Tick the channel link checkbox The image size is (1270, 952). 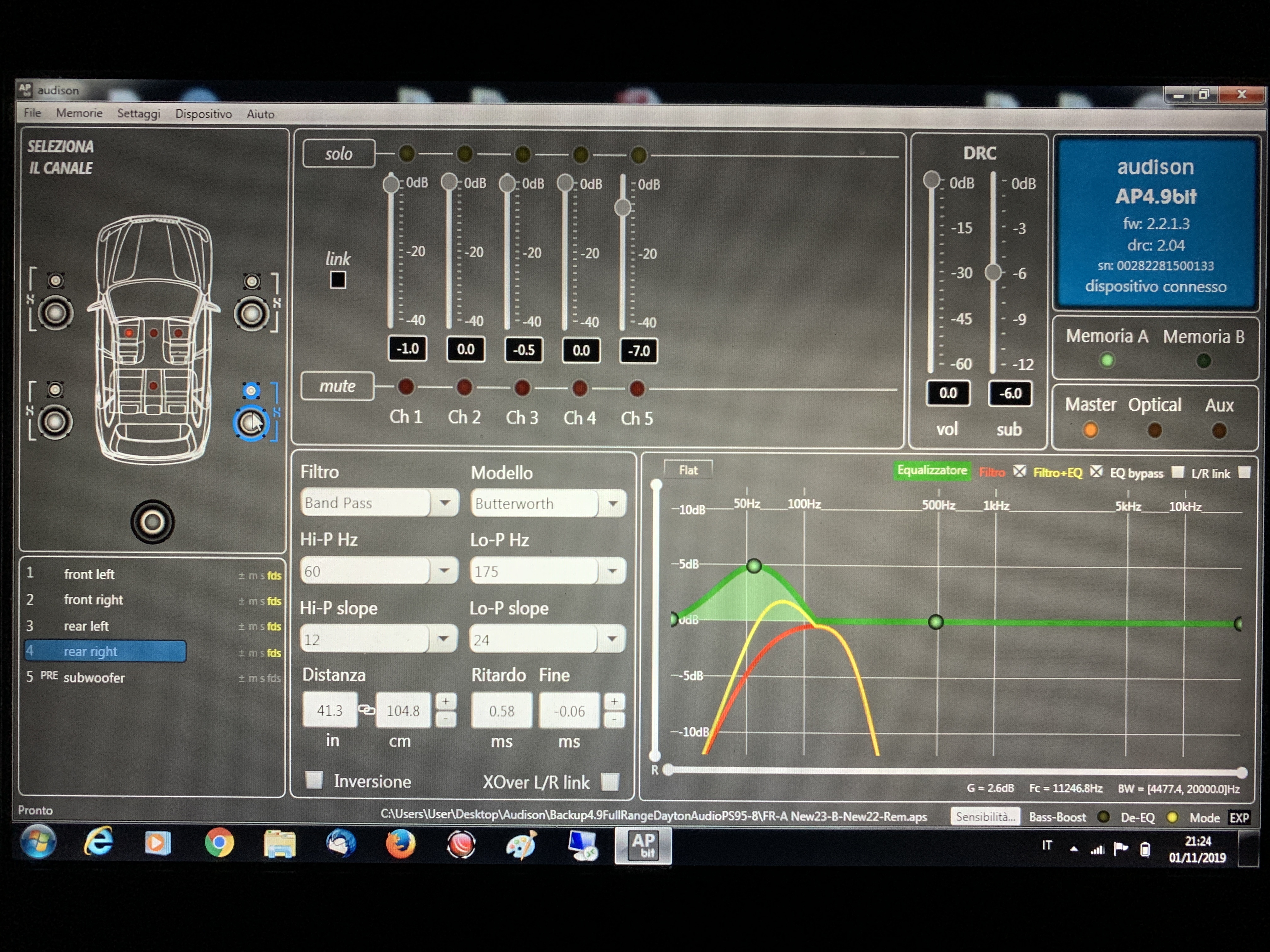pos(338,280)
